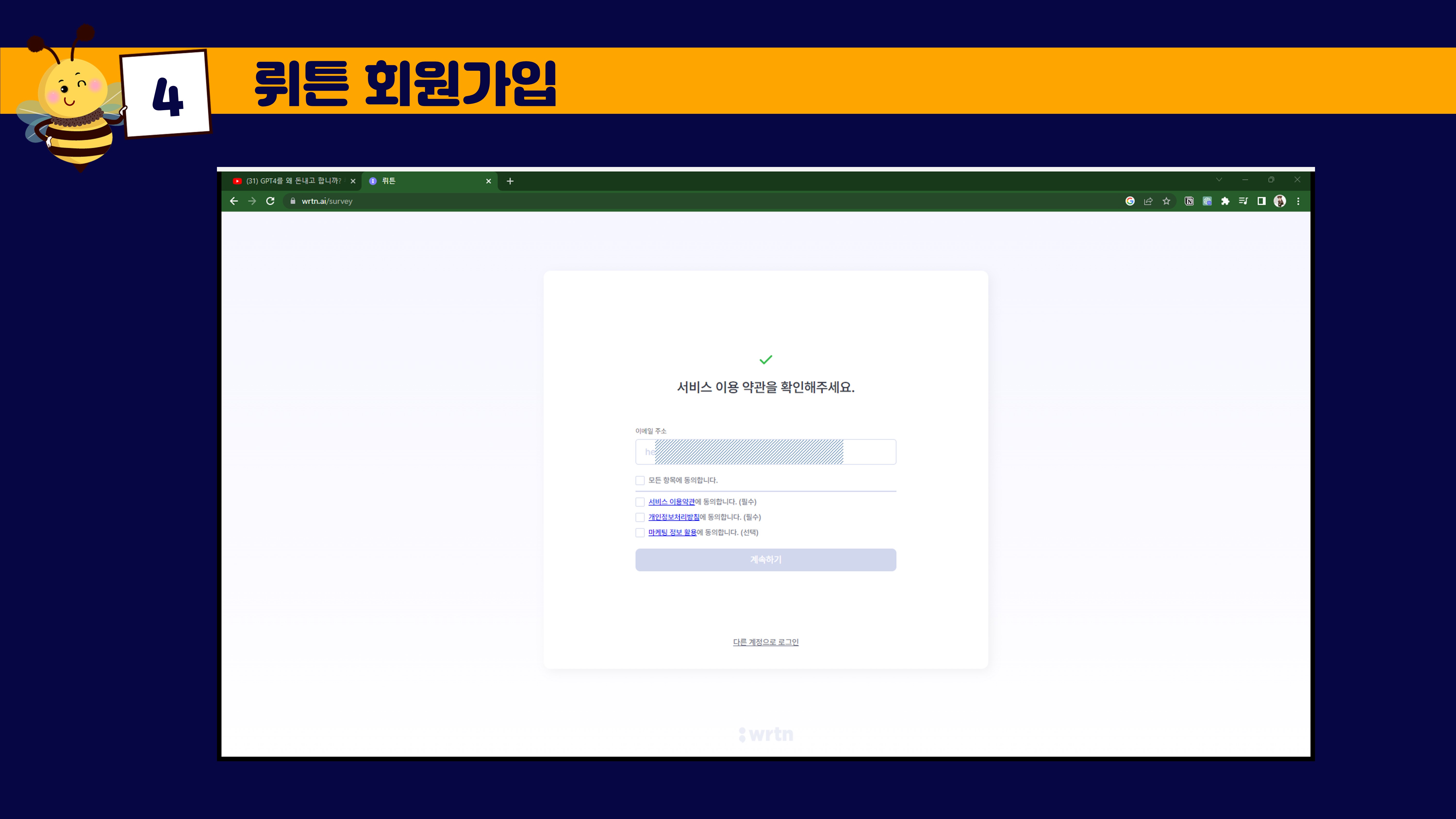Bookmark this page with the star
Image resolution: width=1456 pixels, height=819 pixels.
click(1166, 201)
